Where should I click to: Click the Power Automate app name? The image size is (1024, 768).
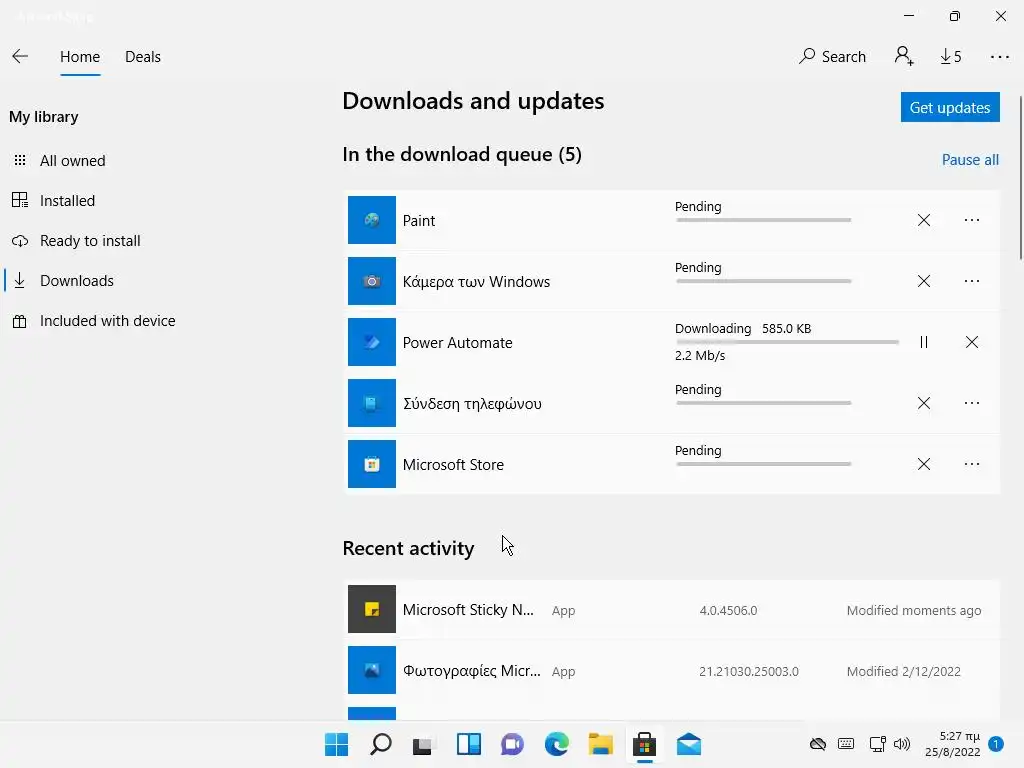[x=457, y=343]
